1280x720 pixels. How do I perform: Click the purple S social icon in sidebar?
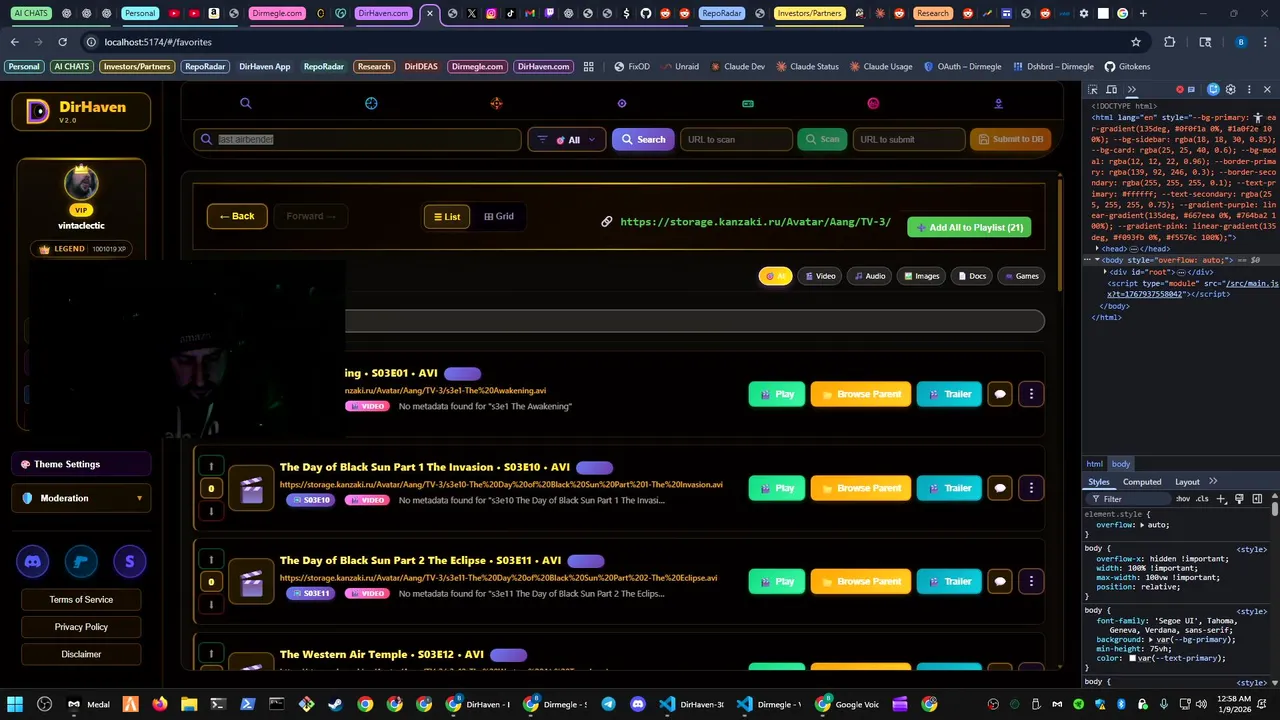(x=129, y=562)
